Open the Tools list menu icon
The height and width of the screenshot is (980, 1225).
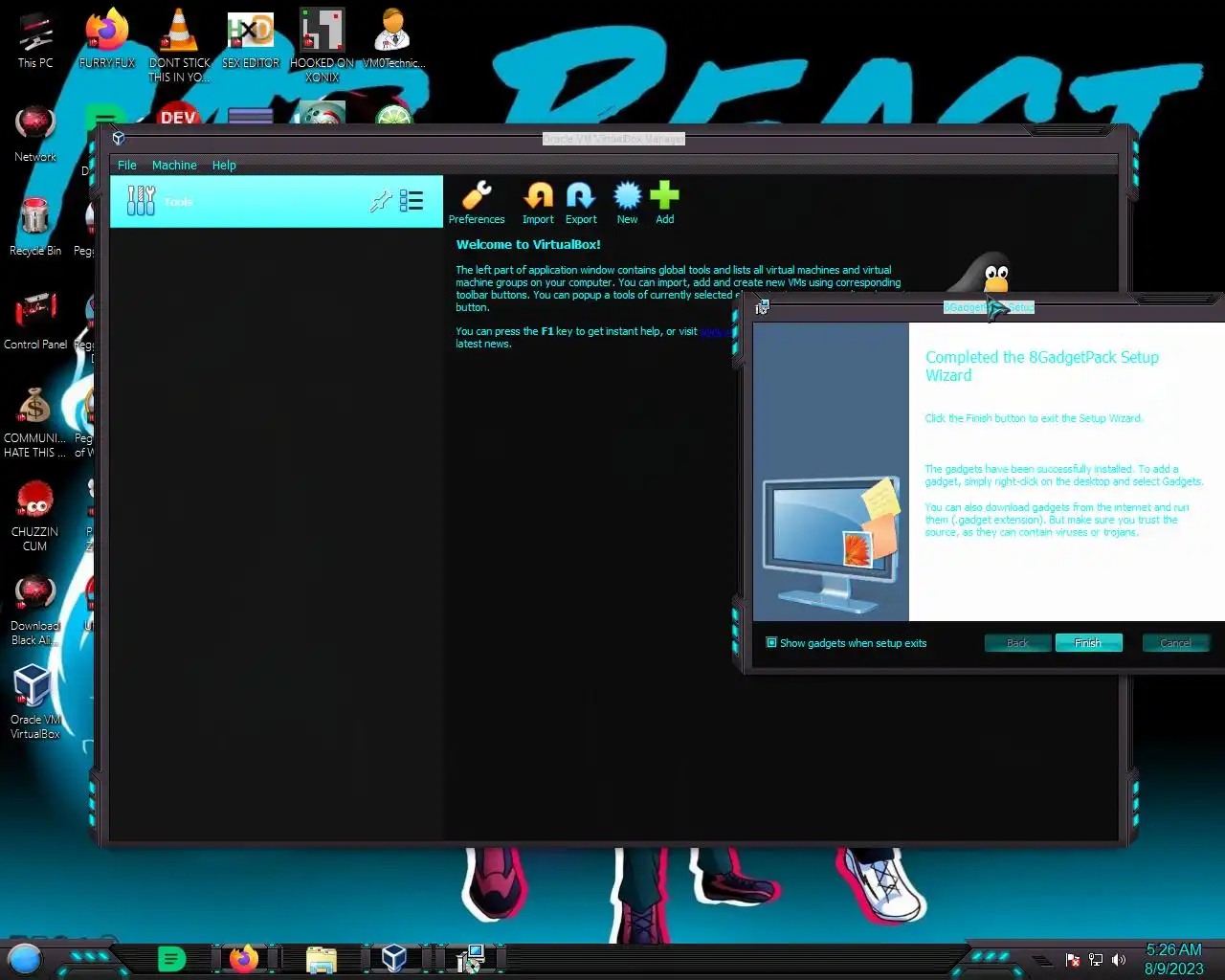(x=412, y=201)
